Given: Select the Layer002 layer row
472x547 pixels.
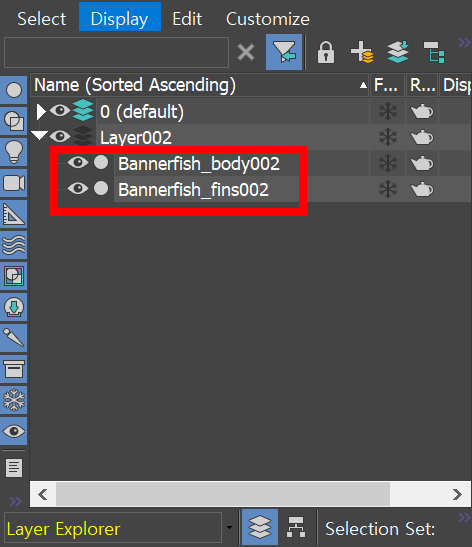Looking at the screenshot, I should tap(232, 137).
